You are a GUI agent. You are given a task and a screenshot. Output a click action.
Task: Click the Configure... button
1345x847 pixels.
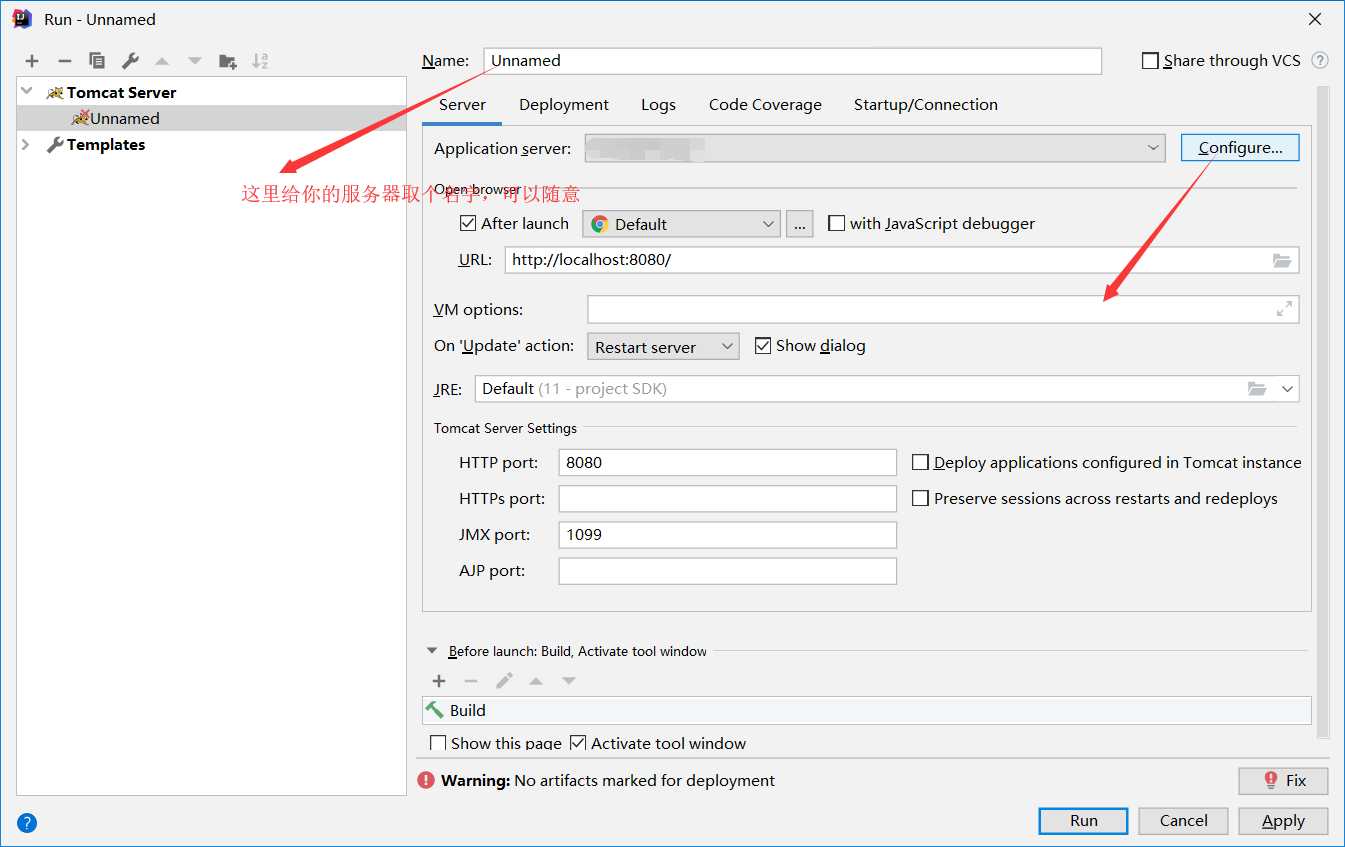tap(1240, 148)
